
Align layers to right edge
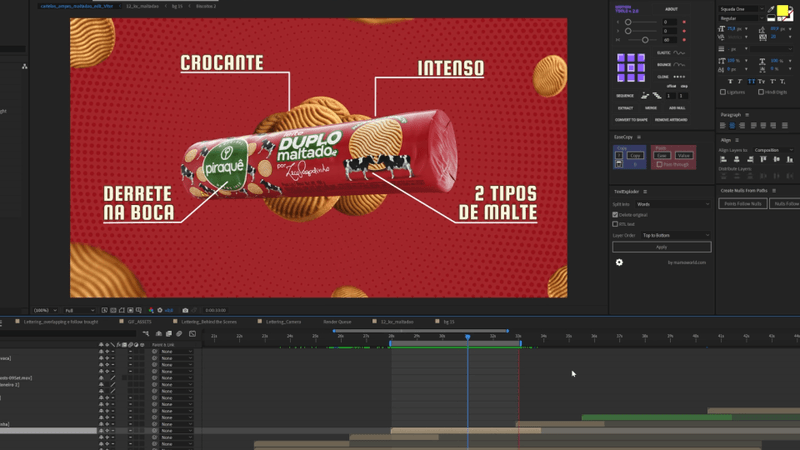(x=749, y=160)
